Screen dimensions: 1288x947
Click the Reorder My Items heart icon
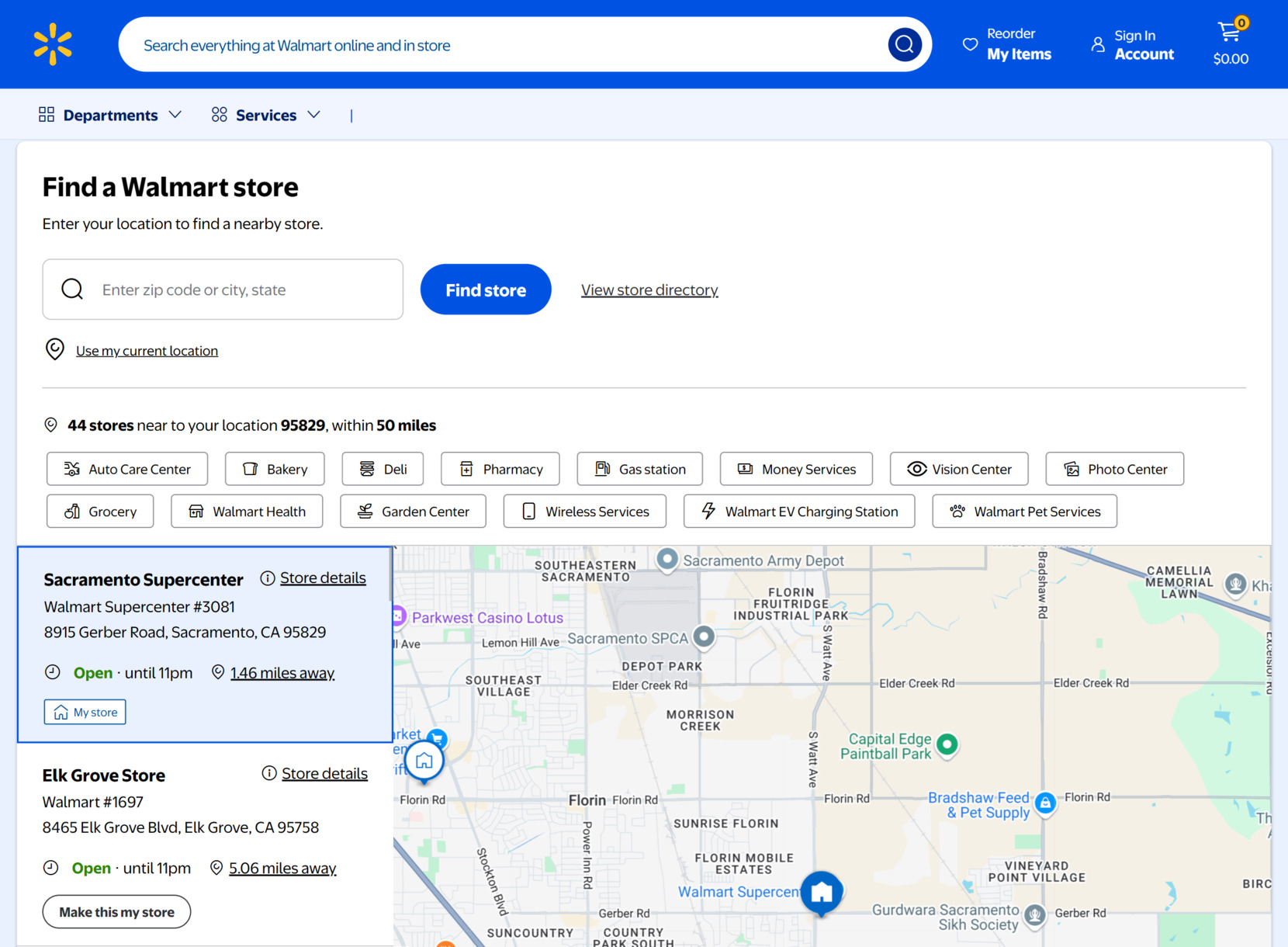click(x=971, y=44)
